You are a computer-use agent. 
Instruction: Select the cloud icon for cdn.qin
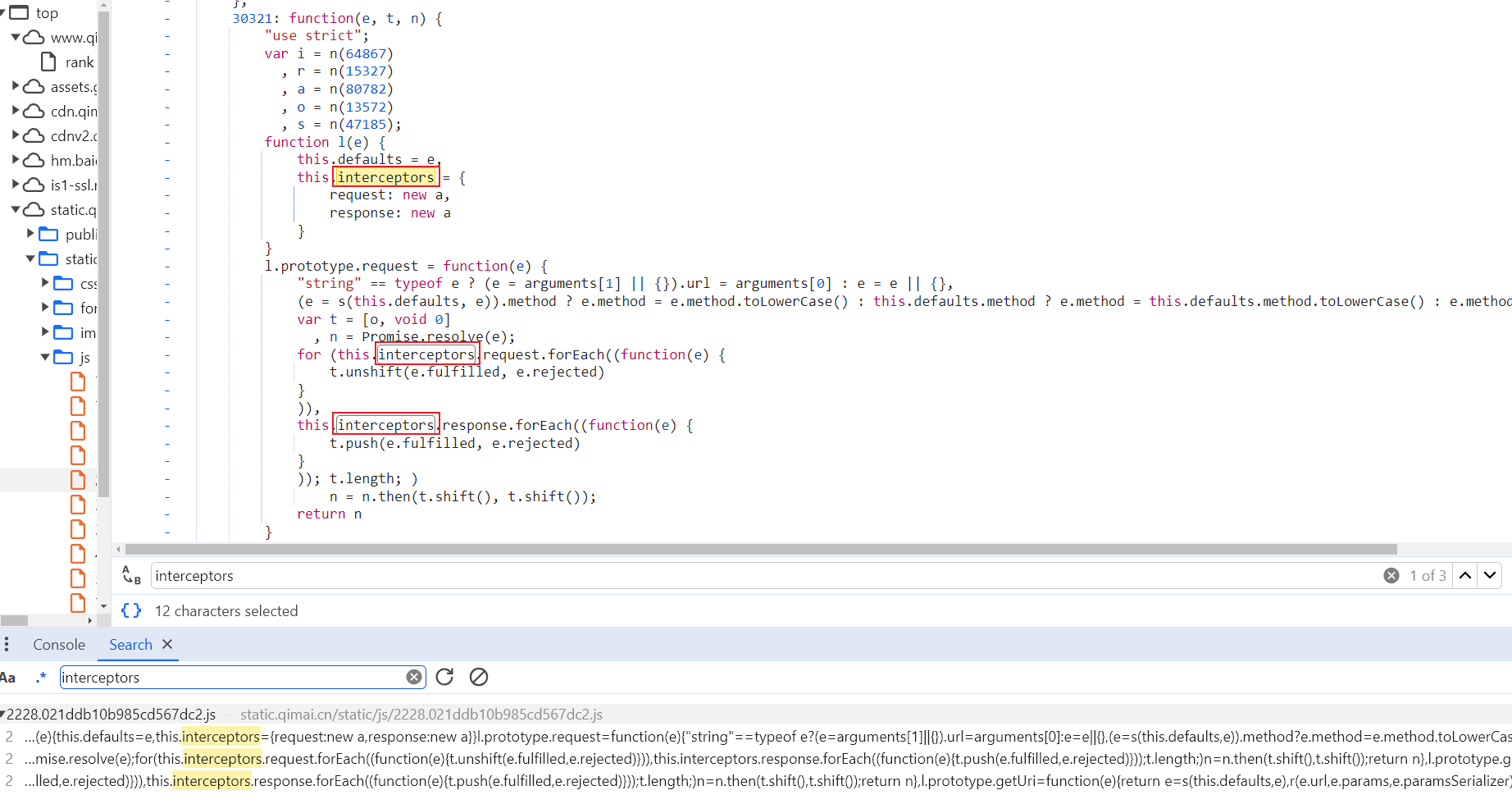(x=34, y=111)
